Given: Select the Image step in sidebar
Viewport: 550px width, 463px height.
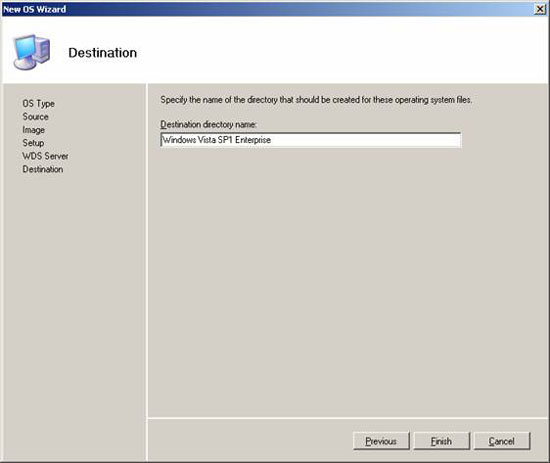Looking at the screenshot, I should [34, 130].
